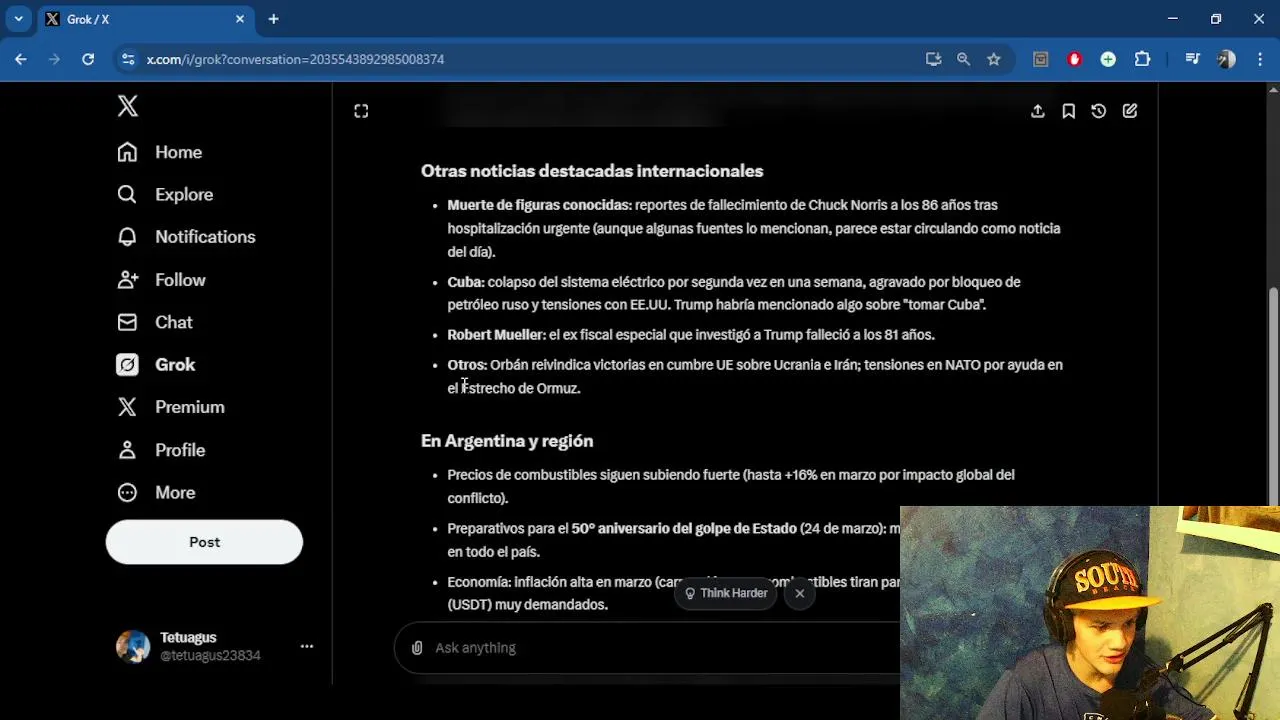Click heading 'En Argentina y región'
Image resolution: width=1280 pixels, height=720 pixels.
click(x=507, y=441)
